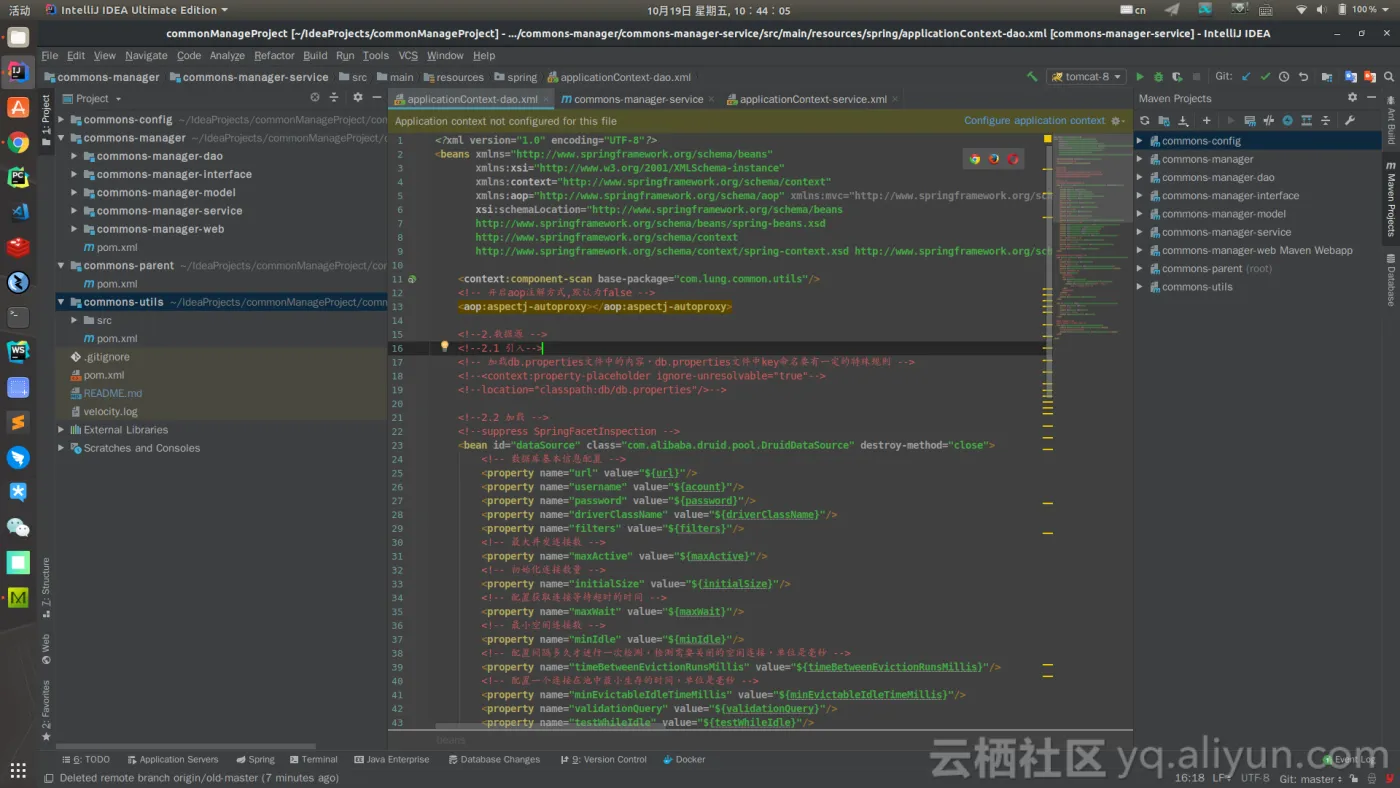Toggle Database tool window on right edge

tap(1390, 279)
